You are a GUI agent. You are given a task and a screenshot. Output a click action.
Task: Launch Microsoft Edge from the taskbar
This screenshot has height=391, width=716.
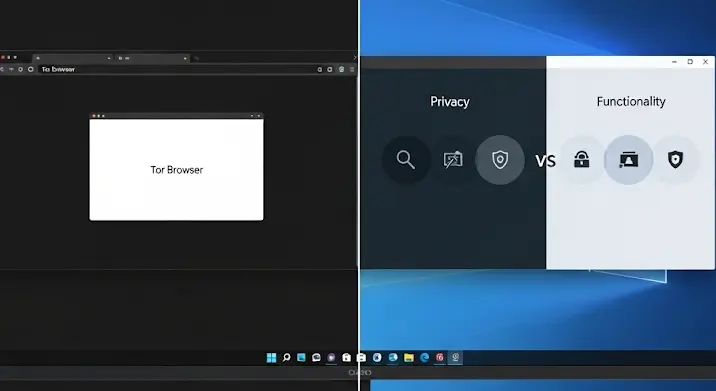(x=424, y=358)
